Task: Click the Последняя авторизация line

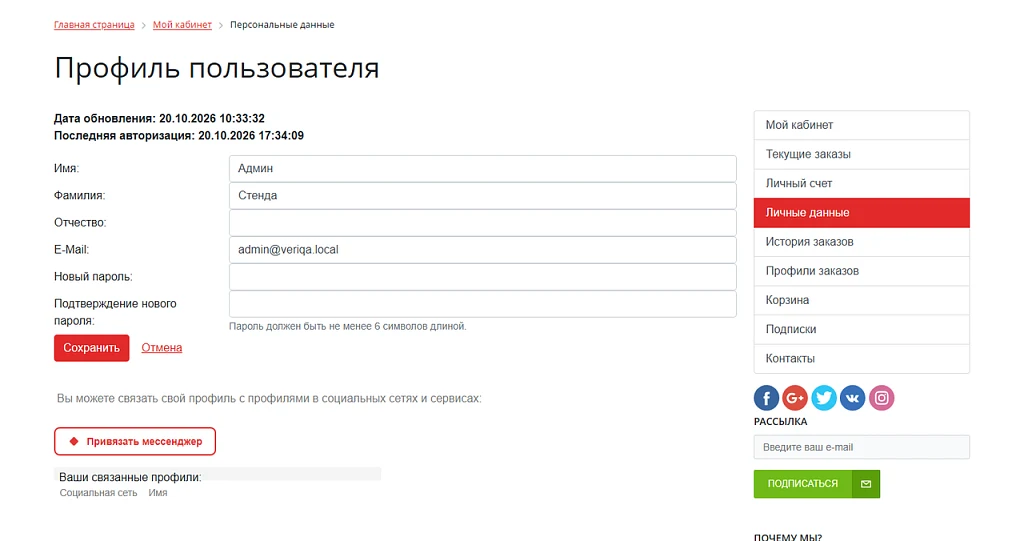Action: (x=179, y=136)
